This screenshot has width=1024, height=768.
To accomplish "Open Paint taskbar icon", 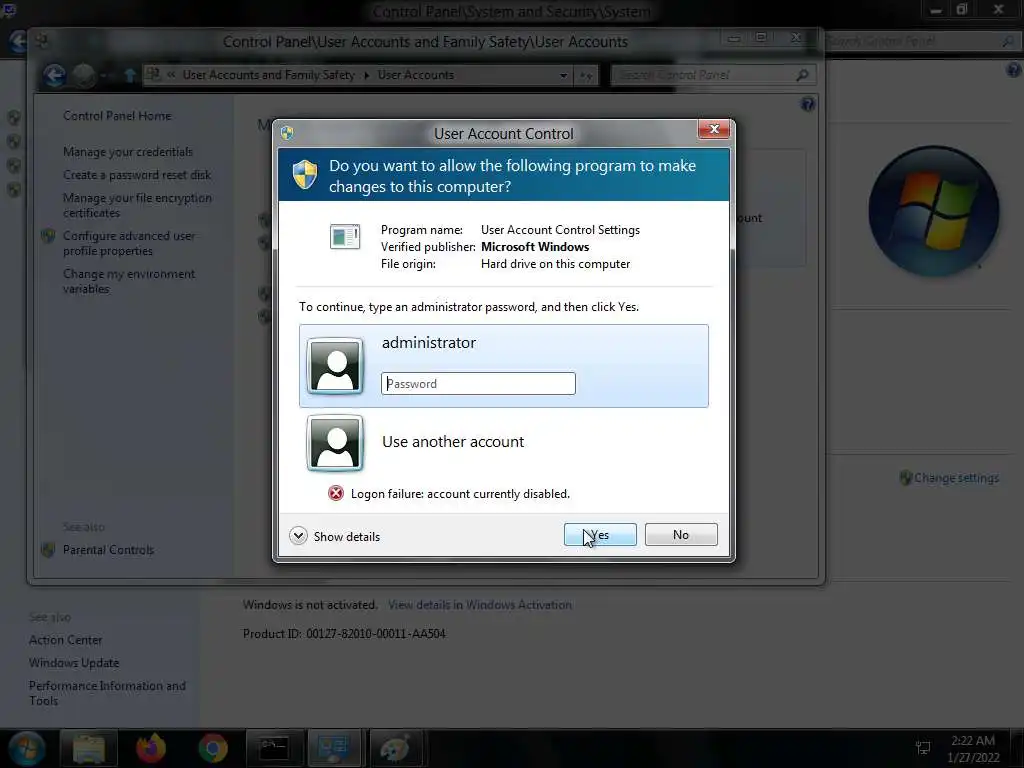I will (x=396, y=748).
